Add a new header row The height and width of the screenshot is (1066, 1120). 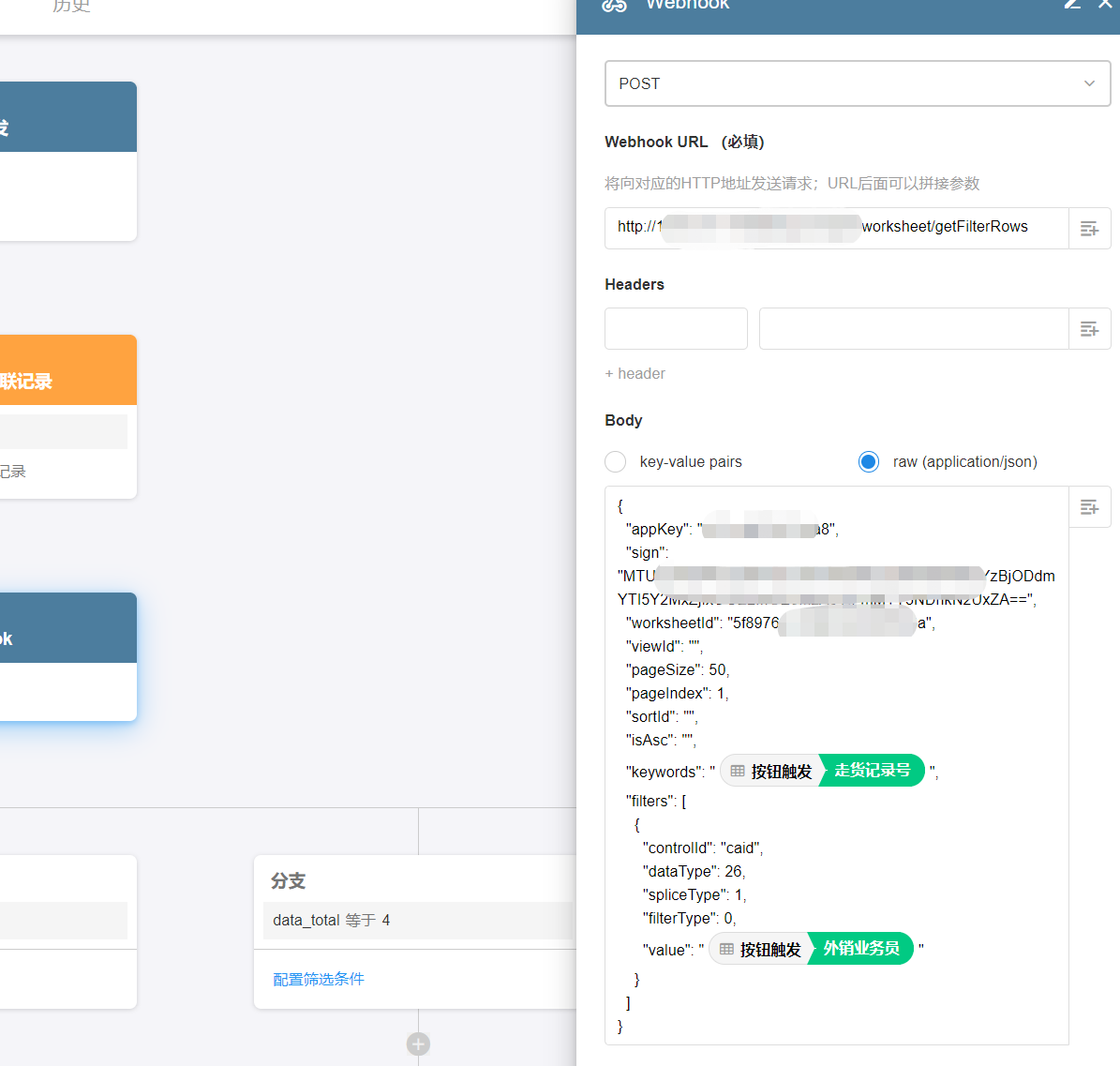[635, 374]
